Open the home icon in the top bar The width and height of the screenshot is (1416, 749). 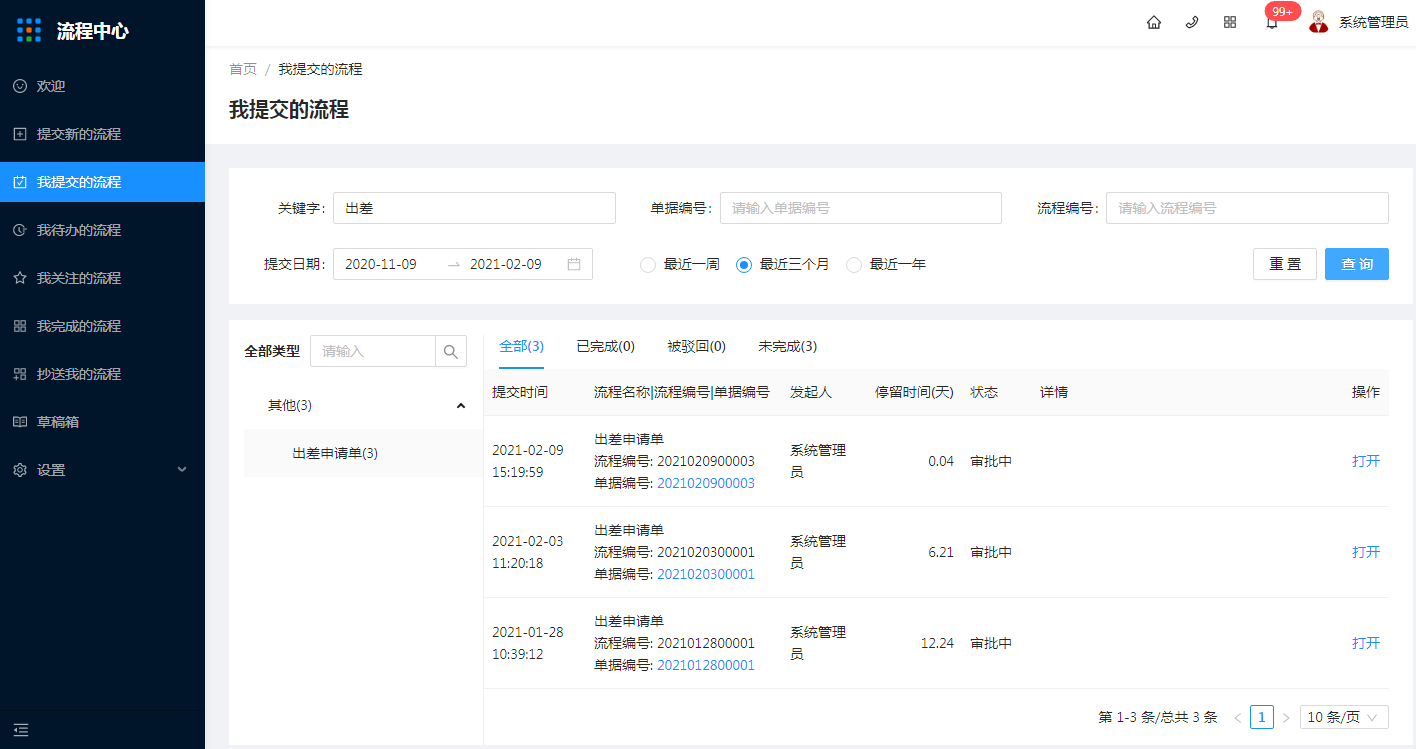point(1154,22)
